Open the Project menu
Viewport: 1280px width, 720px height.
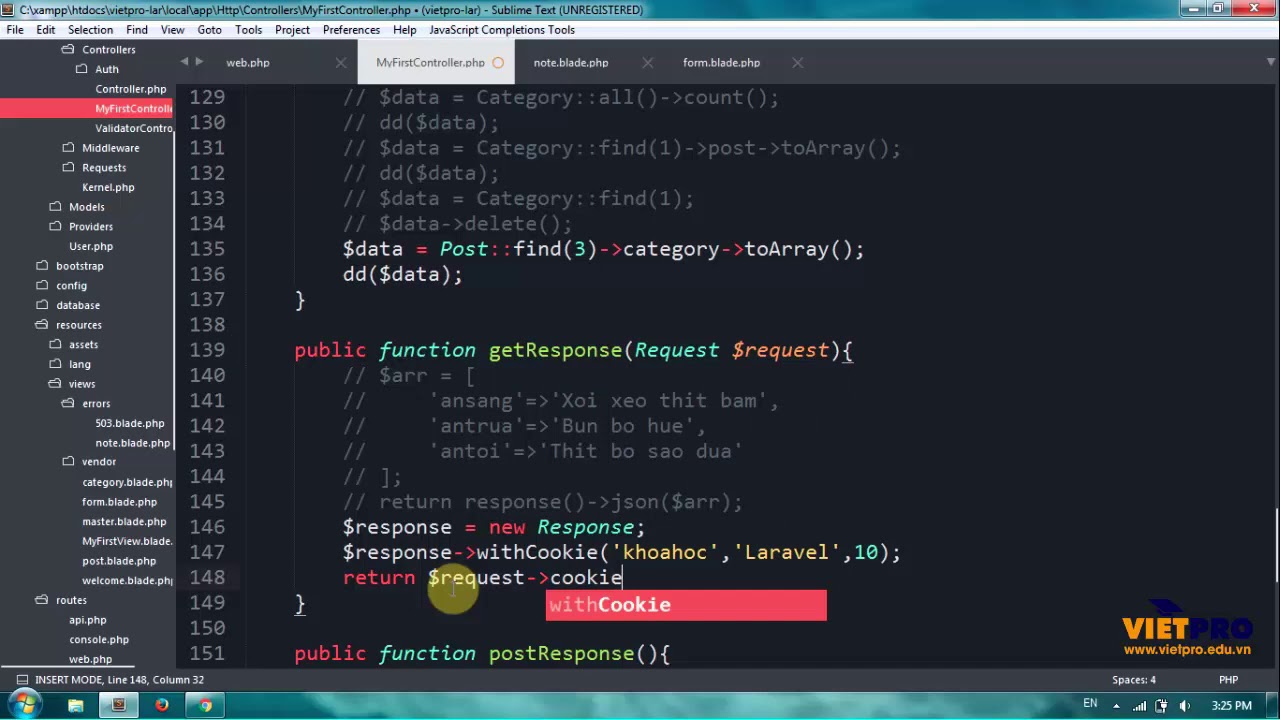click(292, 30)
